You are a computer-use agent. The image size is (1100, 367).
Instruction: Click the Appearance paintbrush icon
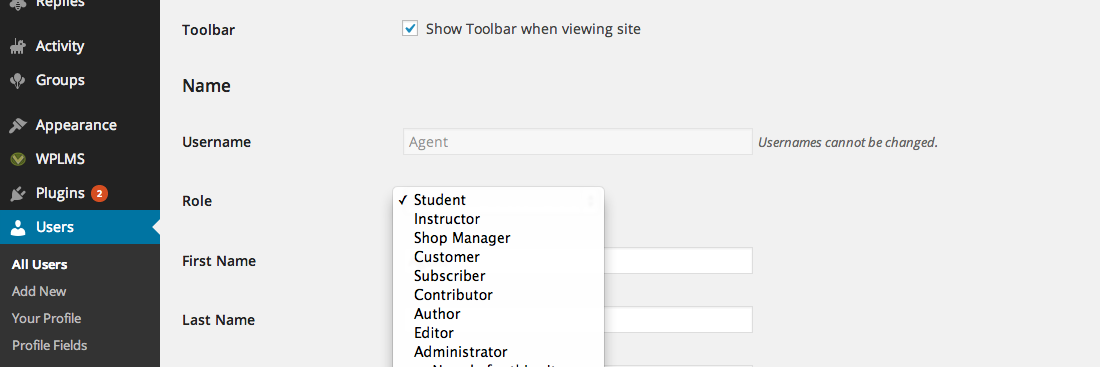coord(18,126)
